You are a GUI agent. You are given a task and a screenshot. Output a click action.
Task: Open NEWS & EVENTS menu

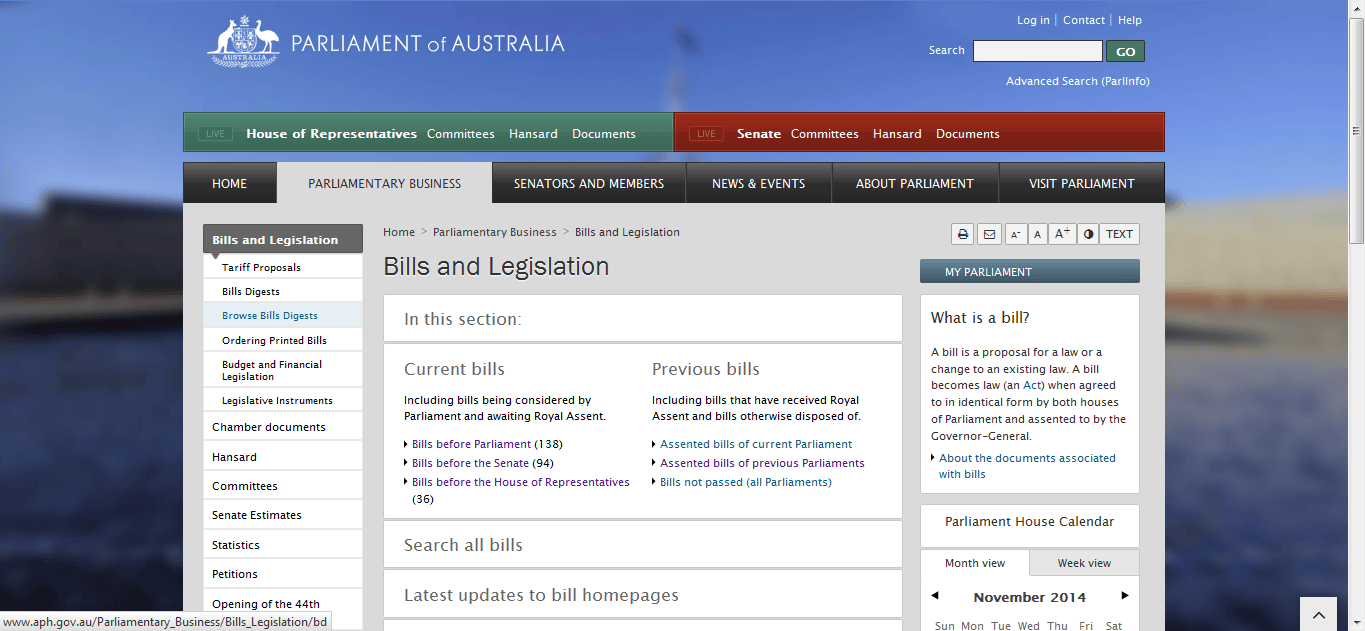758,183
